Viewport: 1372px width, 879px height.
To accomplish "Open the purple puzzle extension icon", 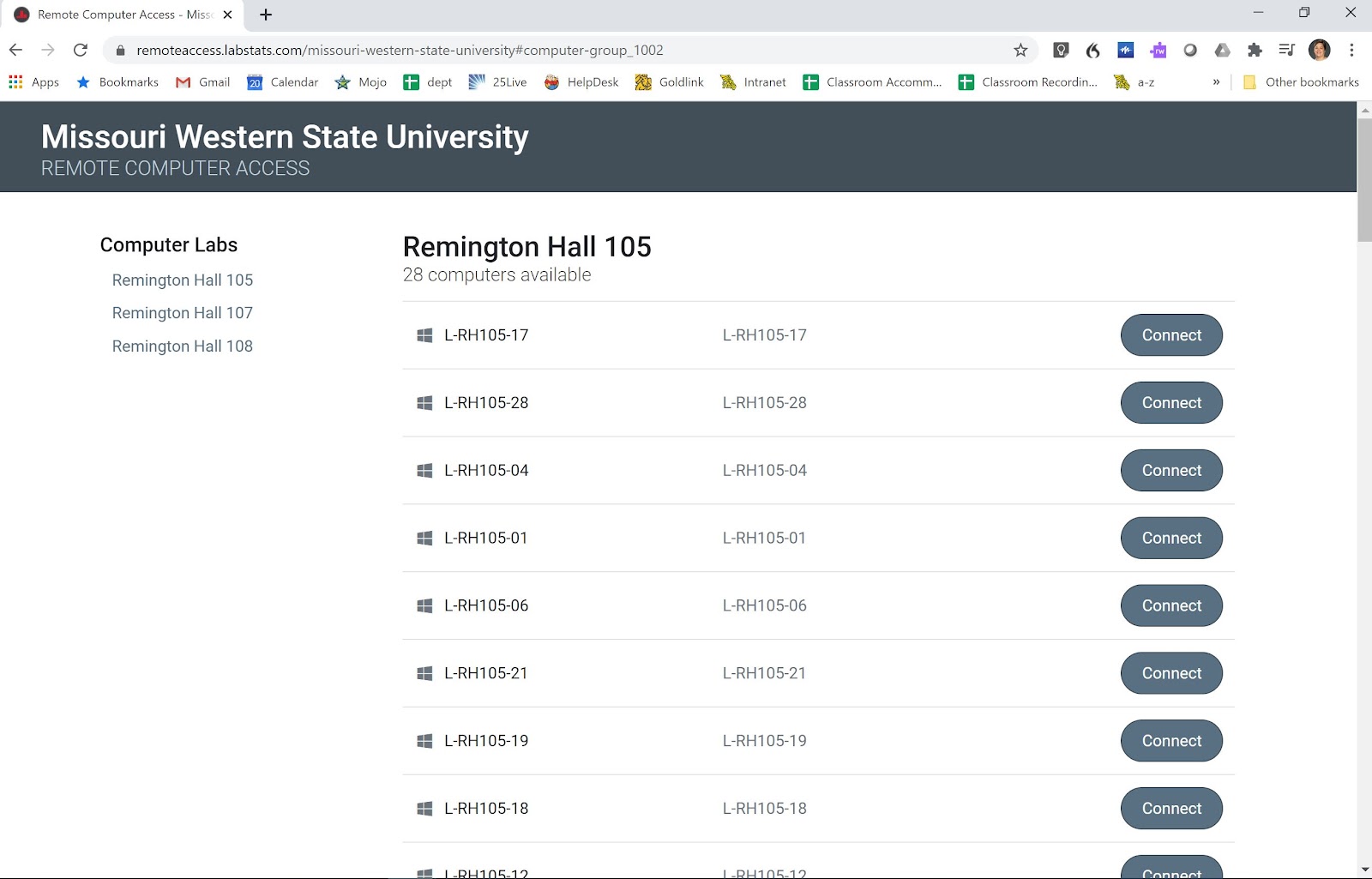I will point(1158,50).
